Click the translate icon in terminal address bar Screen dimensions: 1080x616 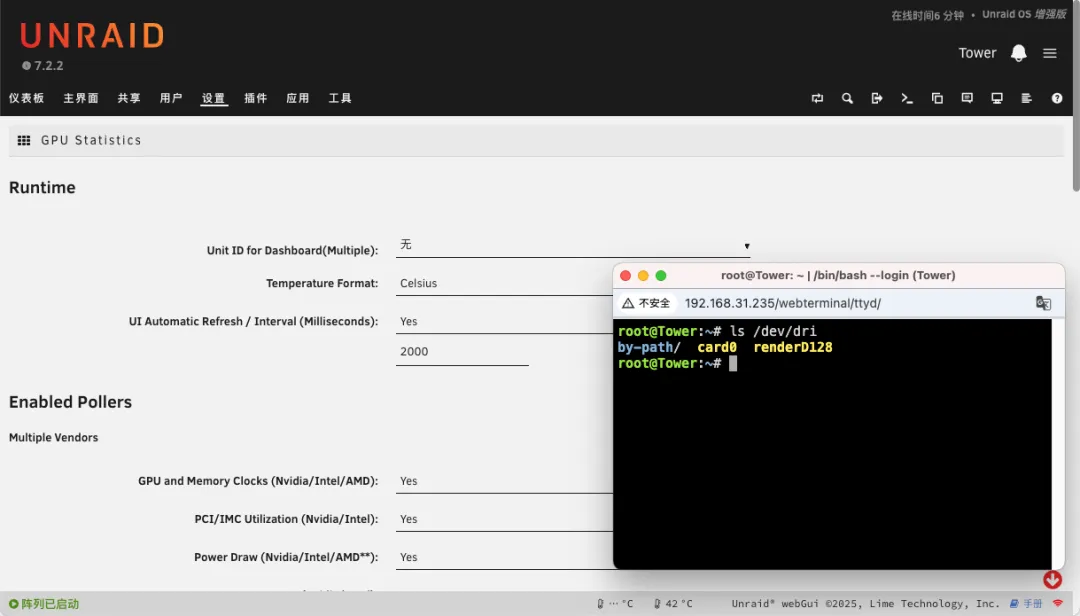click(1042, 303)
